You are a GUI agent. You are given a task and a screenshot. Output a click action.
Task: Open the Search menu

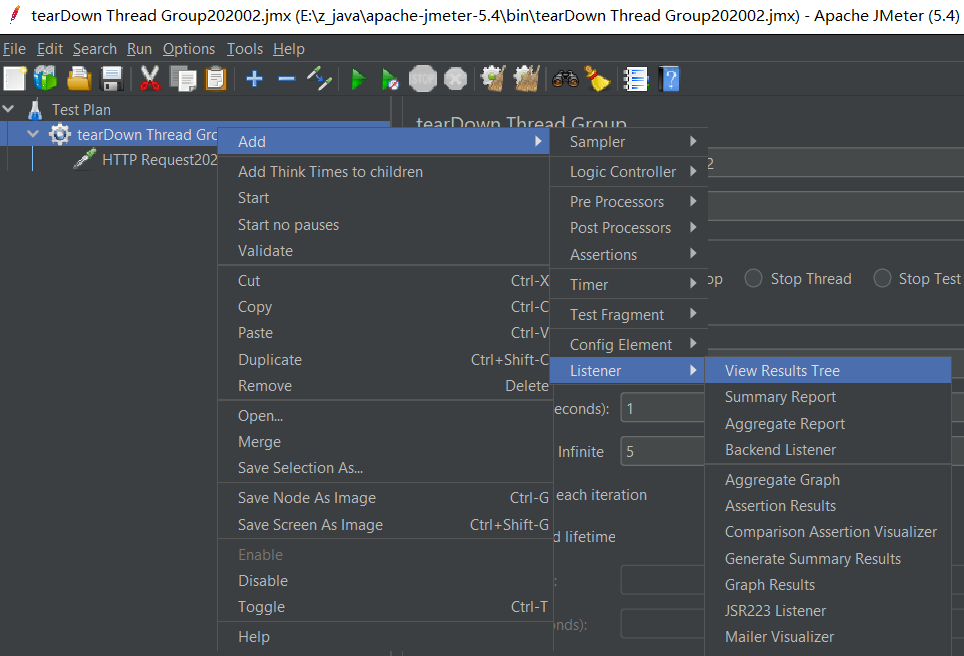pyautogui.click(x=95, y=49)
